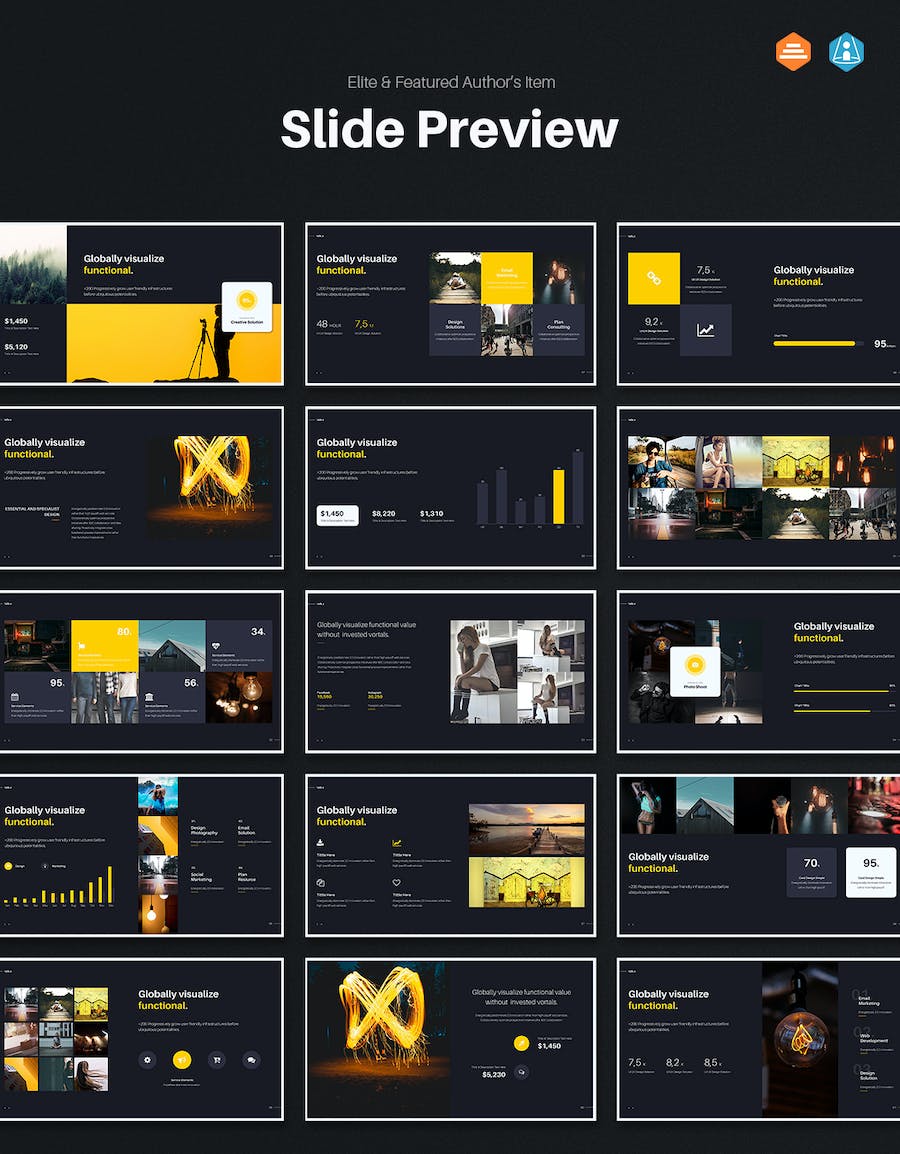Screen dimensions: 900x1154
Task: Click the pier sunset photo
Action: 526,827
